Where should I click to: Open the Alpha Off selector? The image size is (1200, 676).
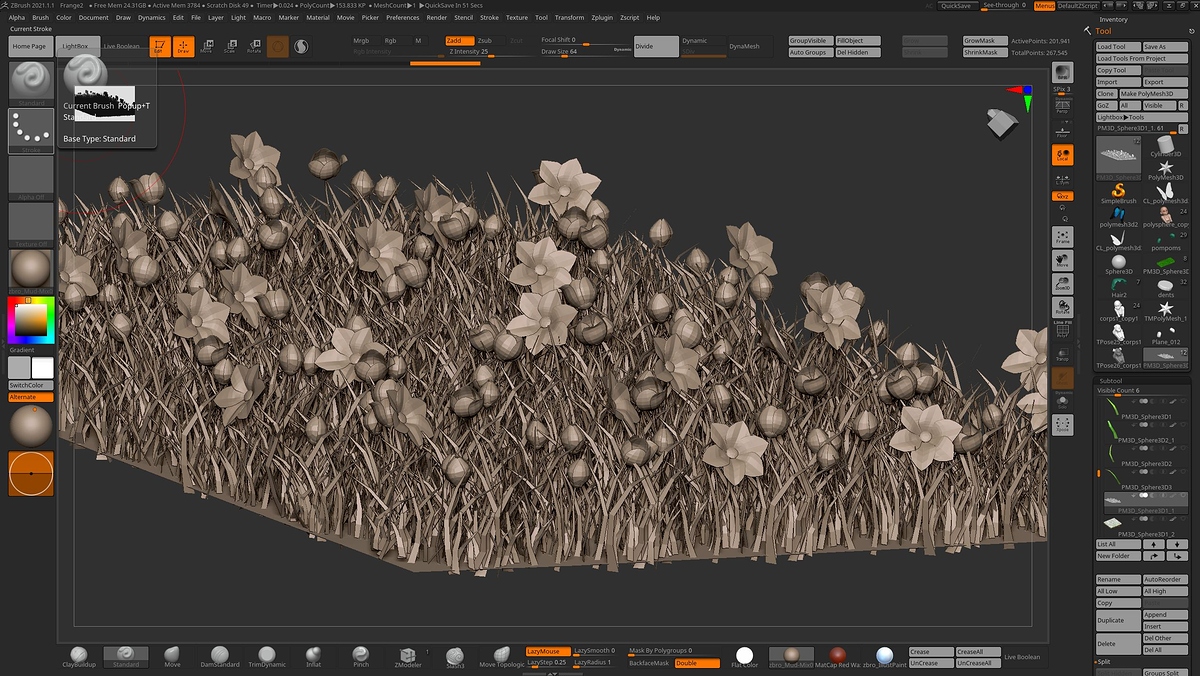click(x=31, y=178)
